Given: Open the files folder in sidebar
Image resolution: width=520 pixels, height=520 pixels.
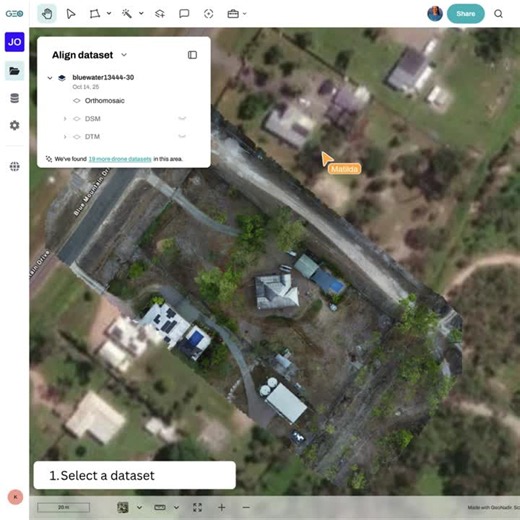Looking at the screenshot, I should tap(14, 71).
